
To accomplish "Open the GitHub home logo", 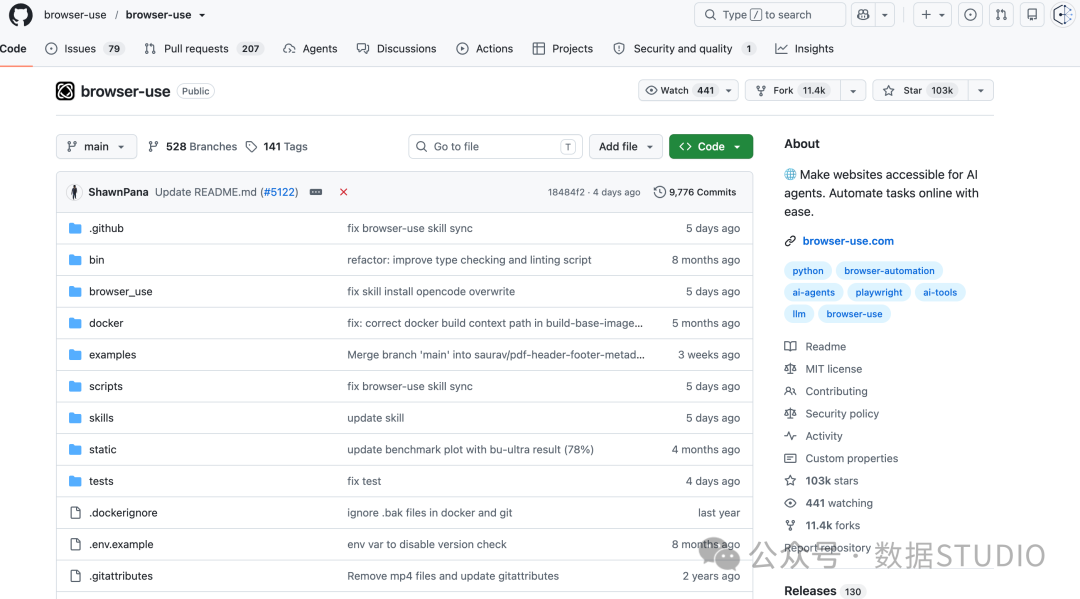I will 21,14.
